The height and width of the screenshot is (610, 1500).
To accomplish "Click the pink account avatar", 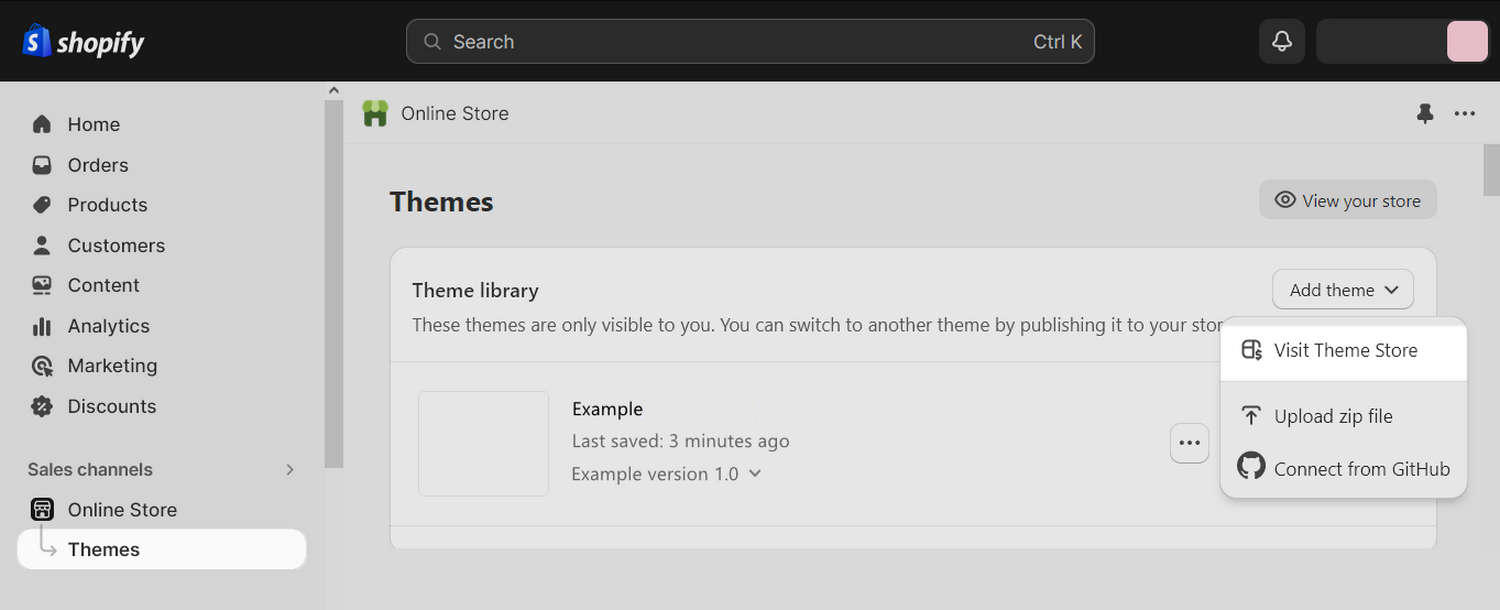I will [x=1467, y=41].
